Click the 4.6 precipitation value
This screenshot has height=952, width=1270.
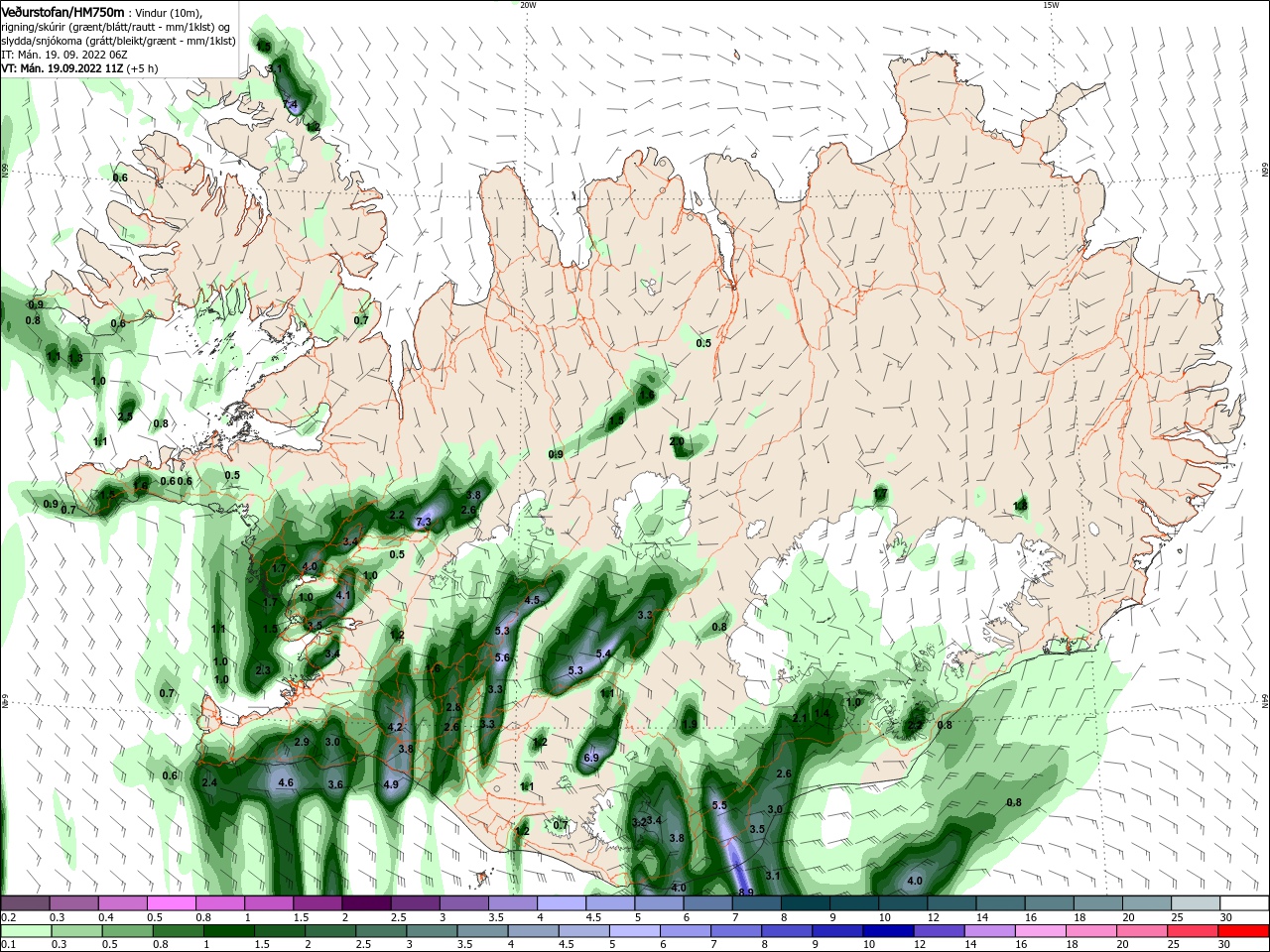[x=286, y=782]
